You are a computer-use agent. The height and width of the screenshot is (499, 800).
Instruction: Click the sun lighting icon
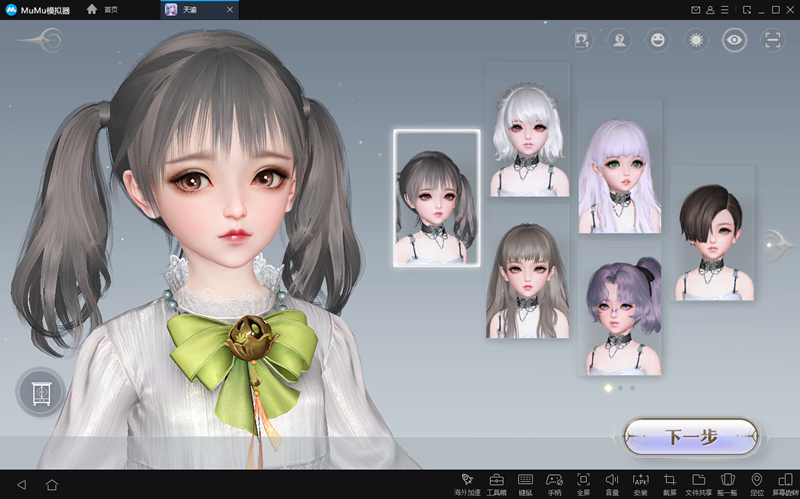point(695,40)
